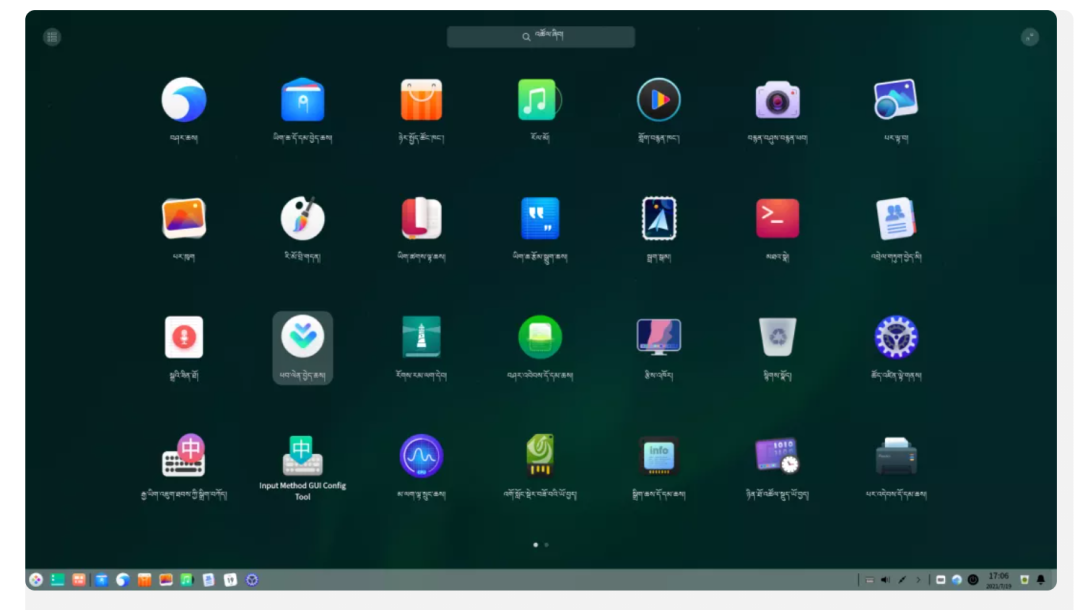
Task: Open the red book Document Viewer app
Action: coord(421,218)
